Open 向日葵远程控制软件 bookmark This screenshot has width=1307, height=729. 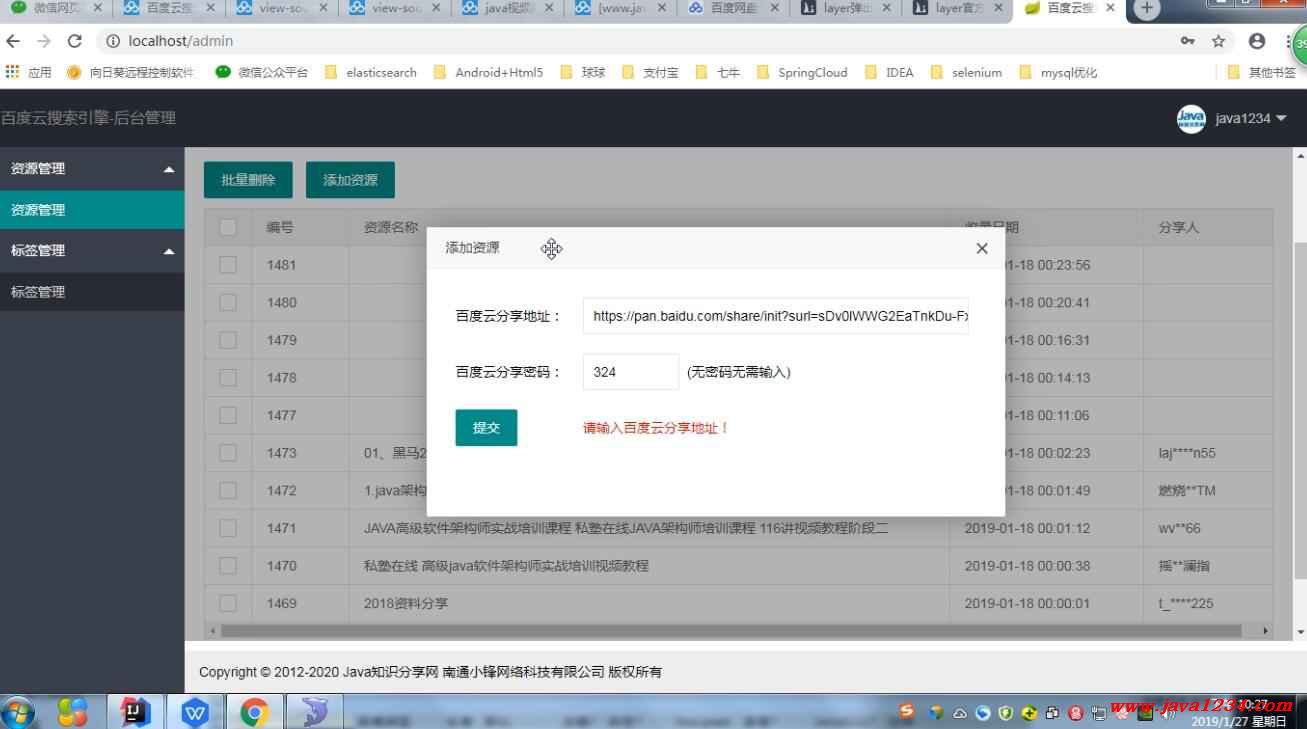[130, 72]
